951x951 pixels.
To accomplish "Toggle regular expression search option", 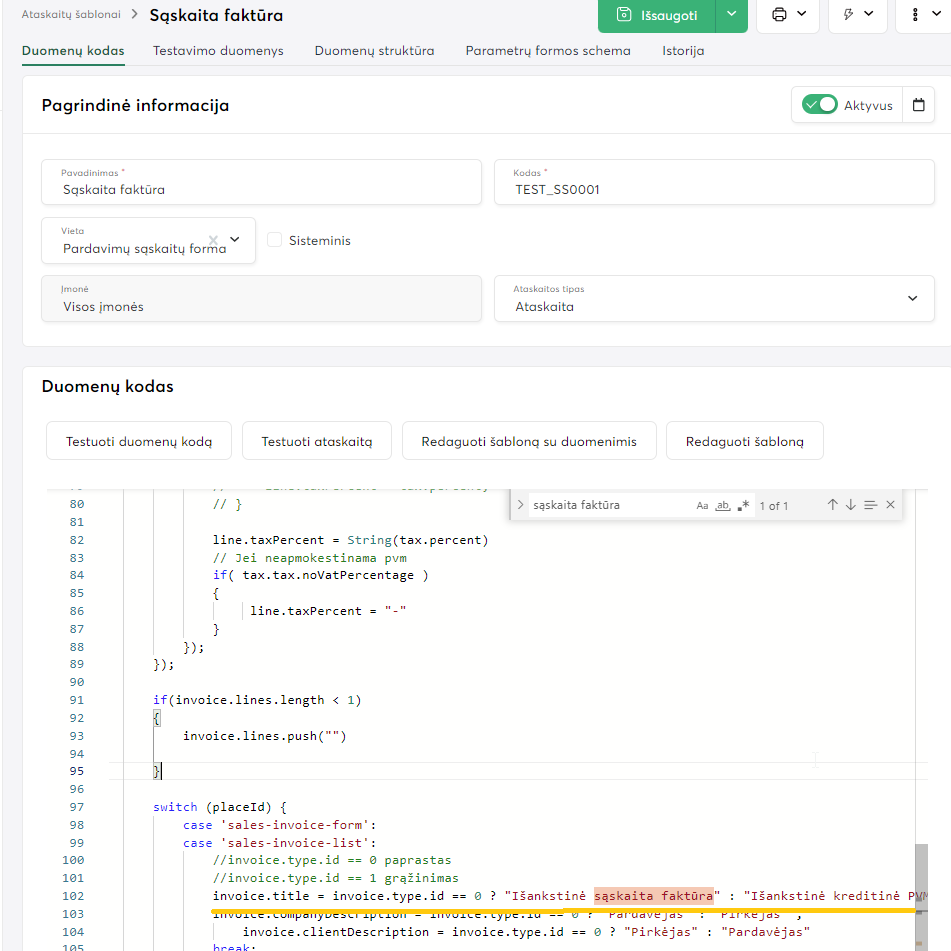I will point(743,506).
